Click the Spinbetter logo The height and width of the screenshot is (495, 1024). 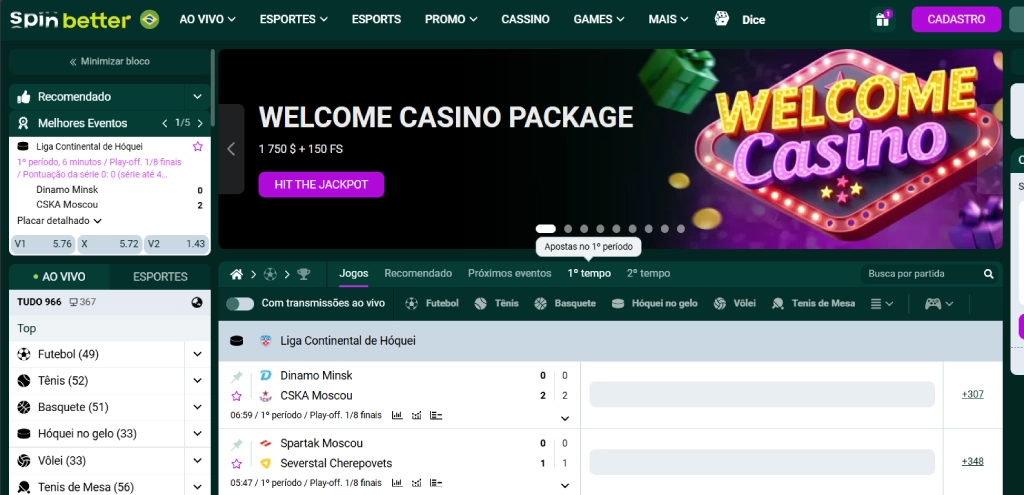70,20
